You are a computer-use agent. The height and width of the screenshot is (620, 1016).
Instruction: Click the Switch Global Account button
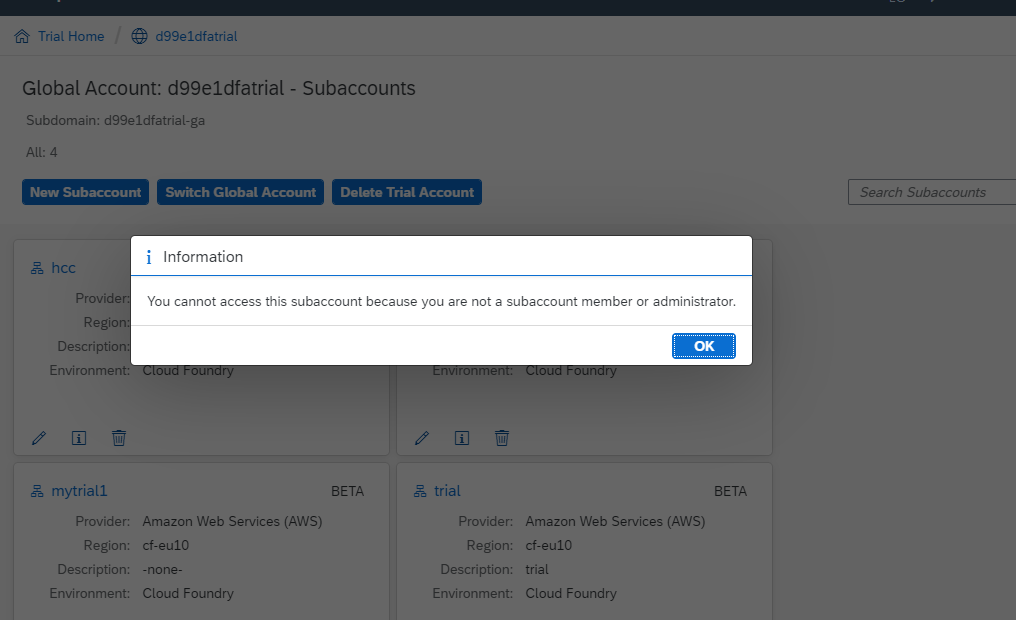pyautogui.click(x=240, y=192)
